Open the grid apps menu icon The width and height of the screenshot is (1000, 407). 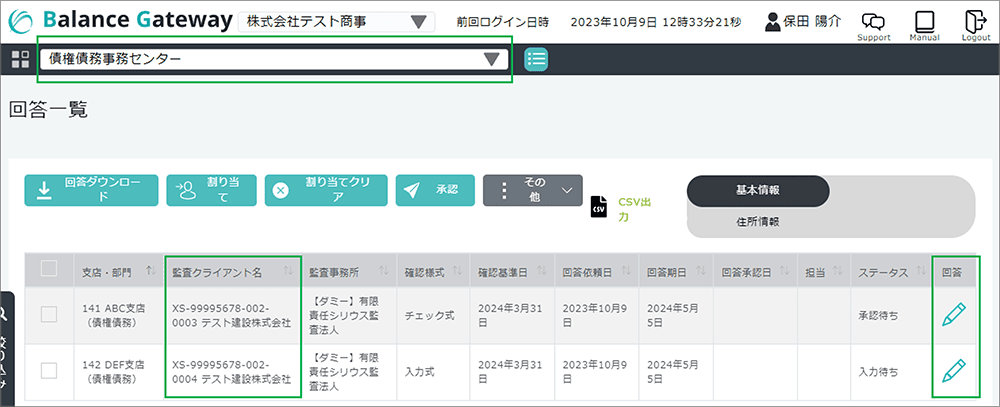coord(20,59)
